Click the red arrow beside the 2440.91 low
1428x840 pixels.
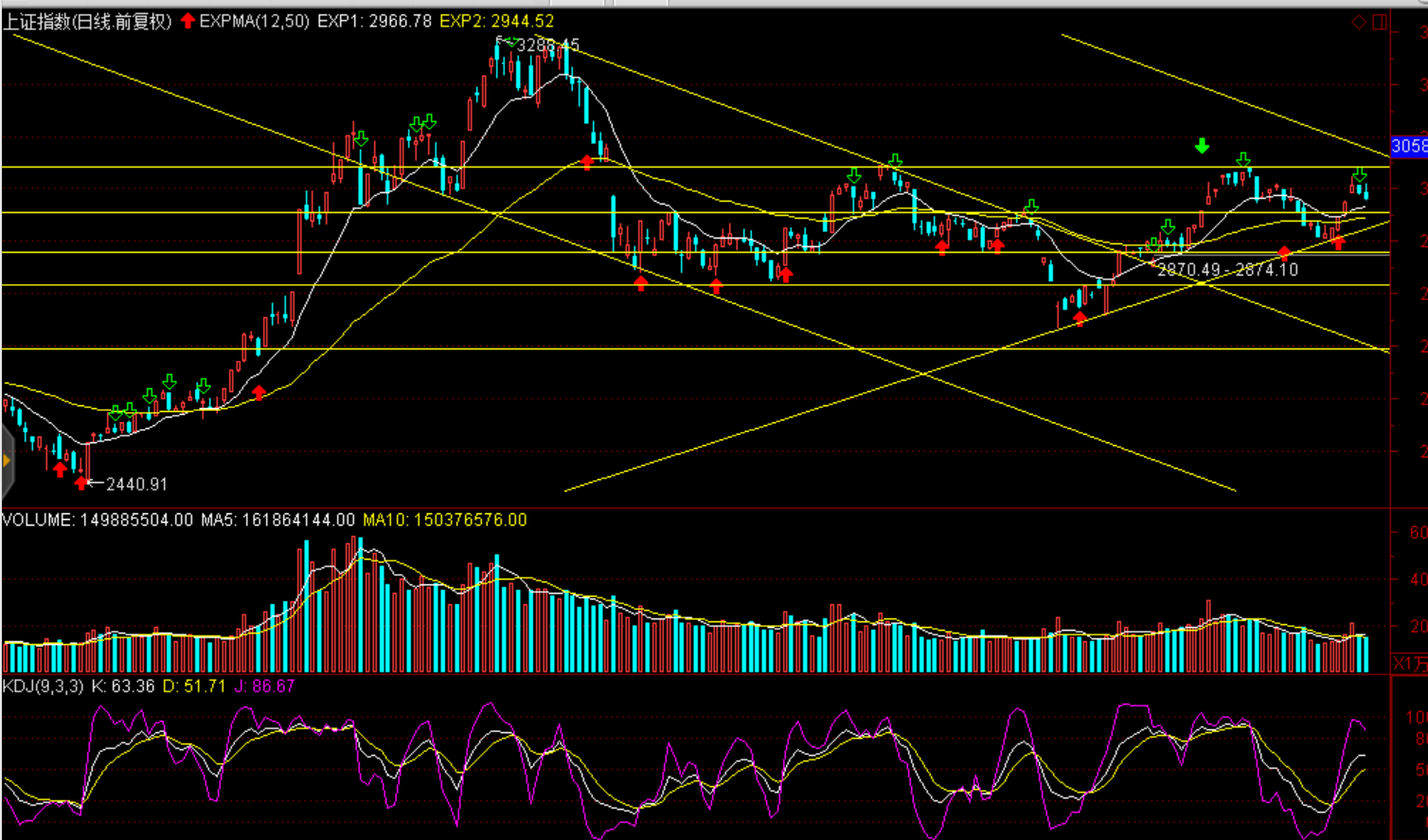pos(82,483)
